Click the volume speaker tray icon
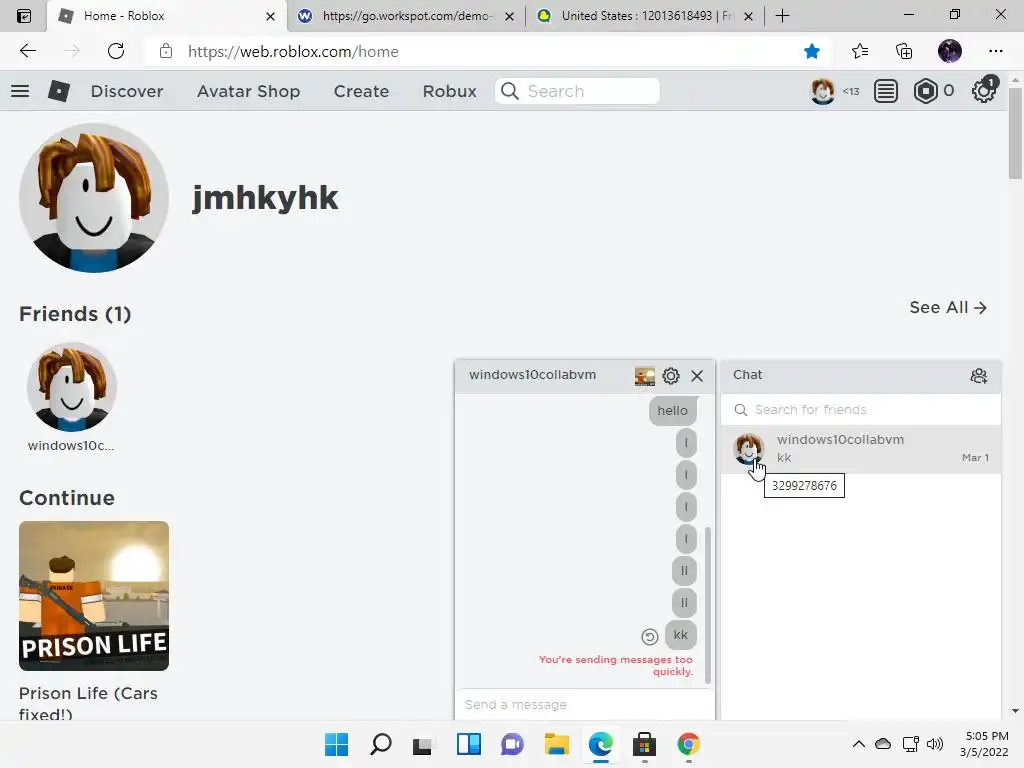Viewport: 1024px width, 768px height. [x=935, y=744]
